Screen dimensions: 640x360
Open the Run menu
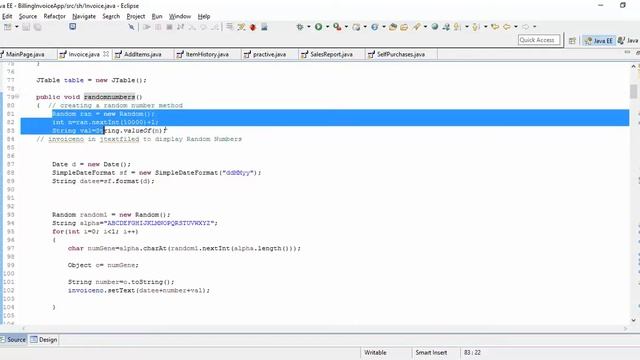[157, 16]
